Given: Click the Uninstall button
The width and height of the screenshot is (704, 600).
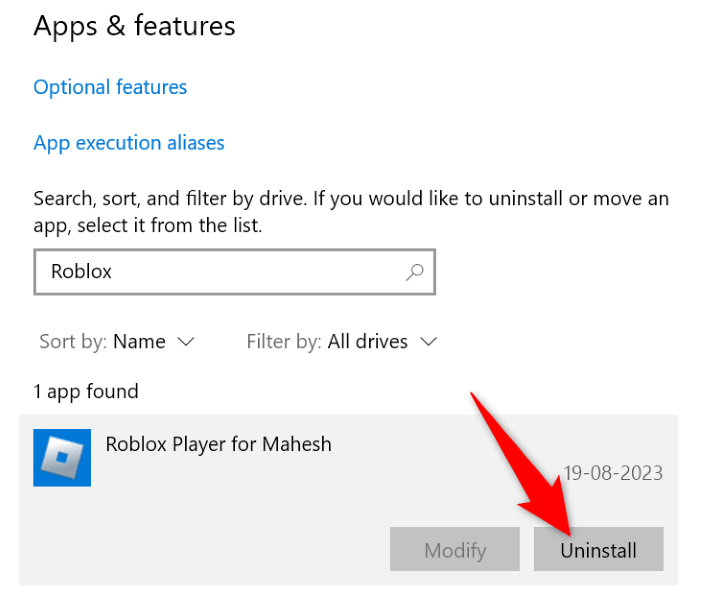Looking at the screenshot, I should coord(598,550).
